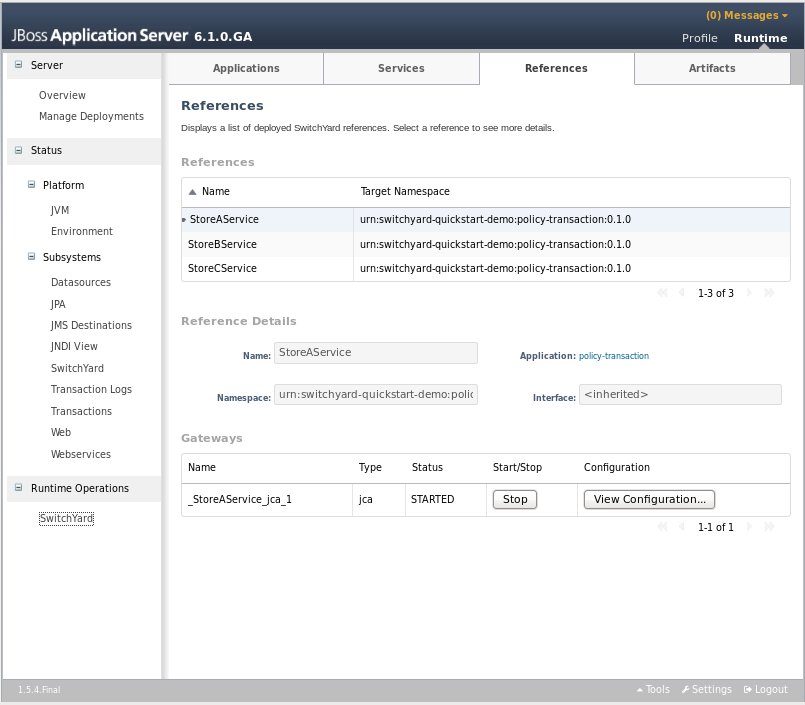This screenshot has height=705, width=805.
Task: Go to the Profile view
Action: click(x=699, y=38)
